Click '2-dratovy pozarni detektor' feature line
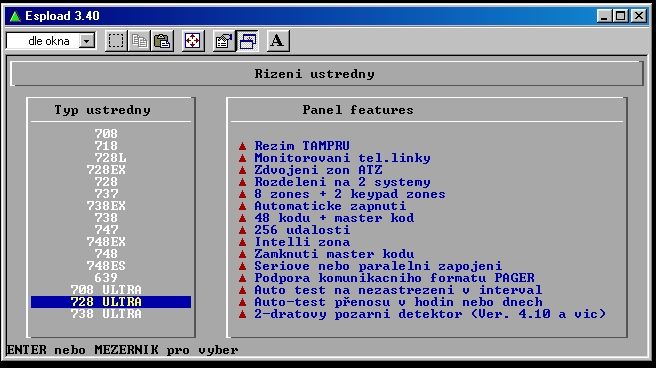 point(430,314)
